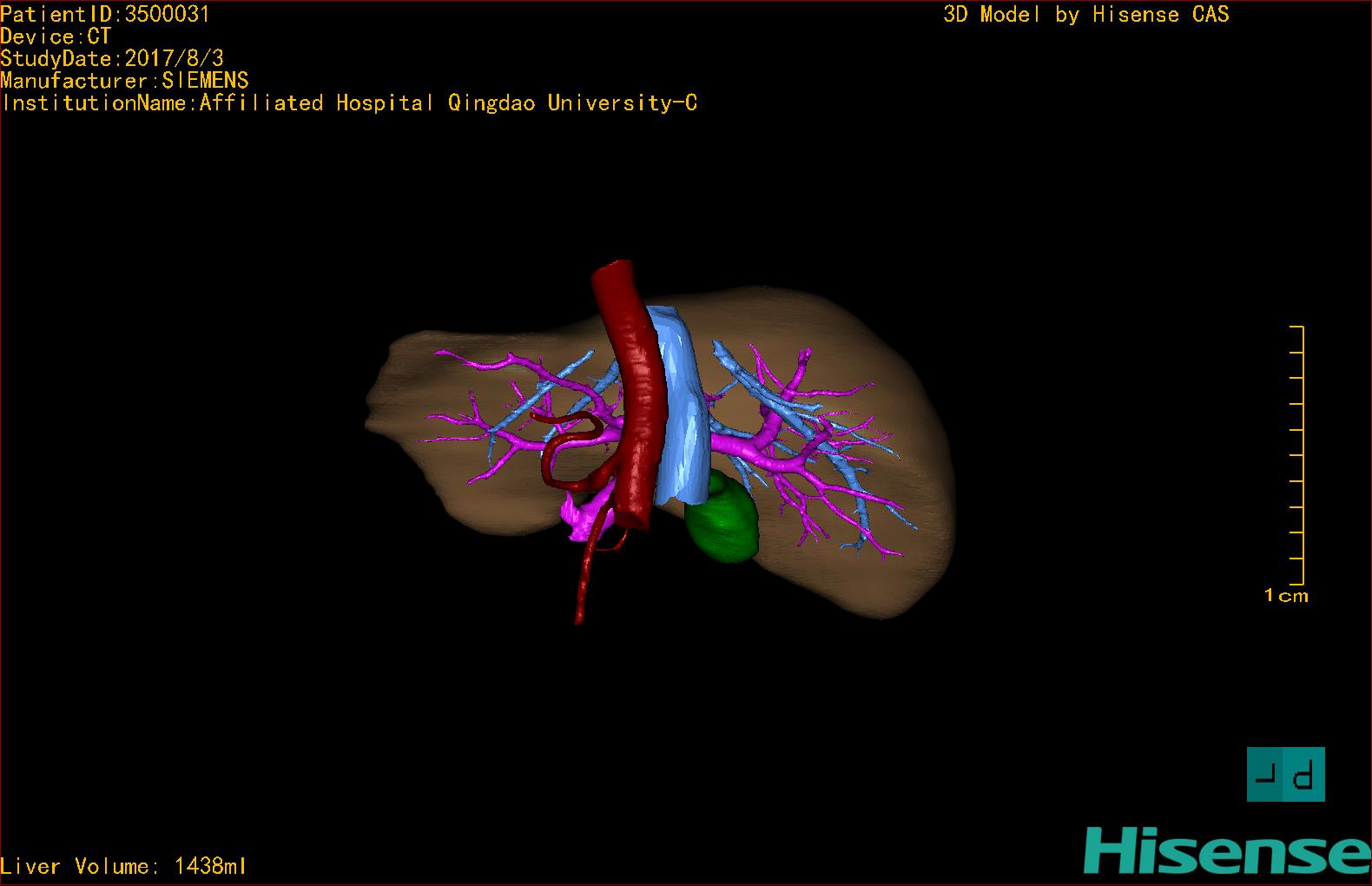The image size is (1372, 886).
Task: Click the "InstitutionName:Affiliated Hospital Qingdao University-C" text
Action: [x=349, y=103]
